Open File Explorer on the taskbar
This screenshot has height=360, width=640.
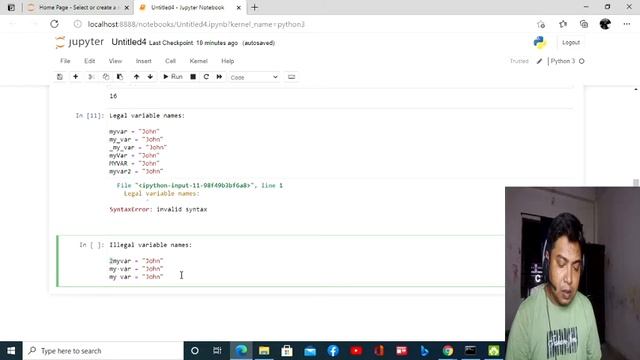[264, 351]
